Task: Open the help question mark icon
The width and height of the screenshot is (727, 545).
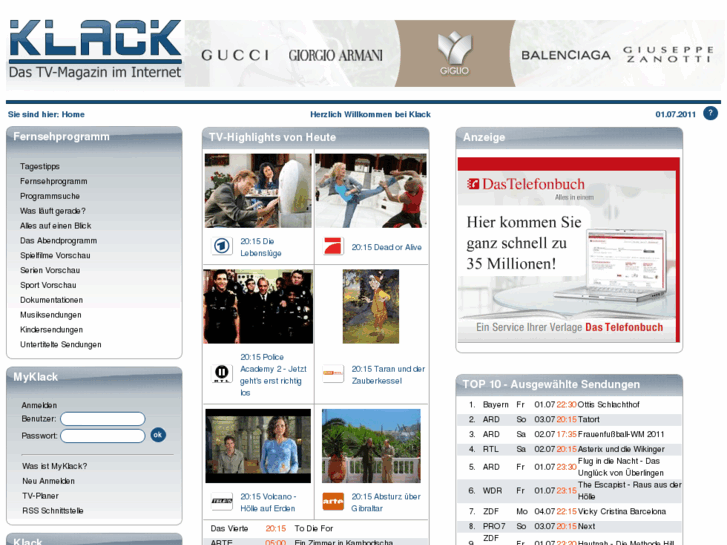Action: click(710, 114)
